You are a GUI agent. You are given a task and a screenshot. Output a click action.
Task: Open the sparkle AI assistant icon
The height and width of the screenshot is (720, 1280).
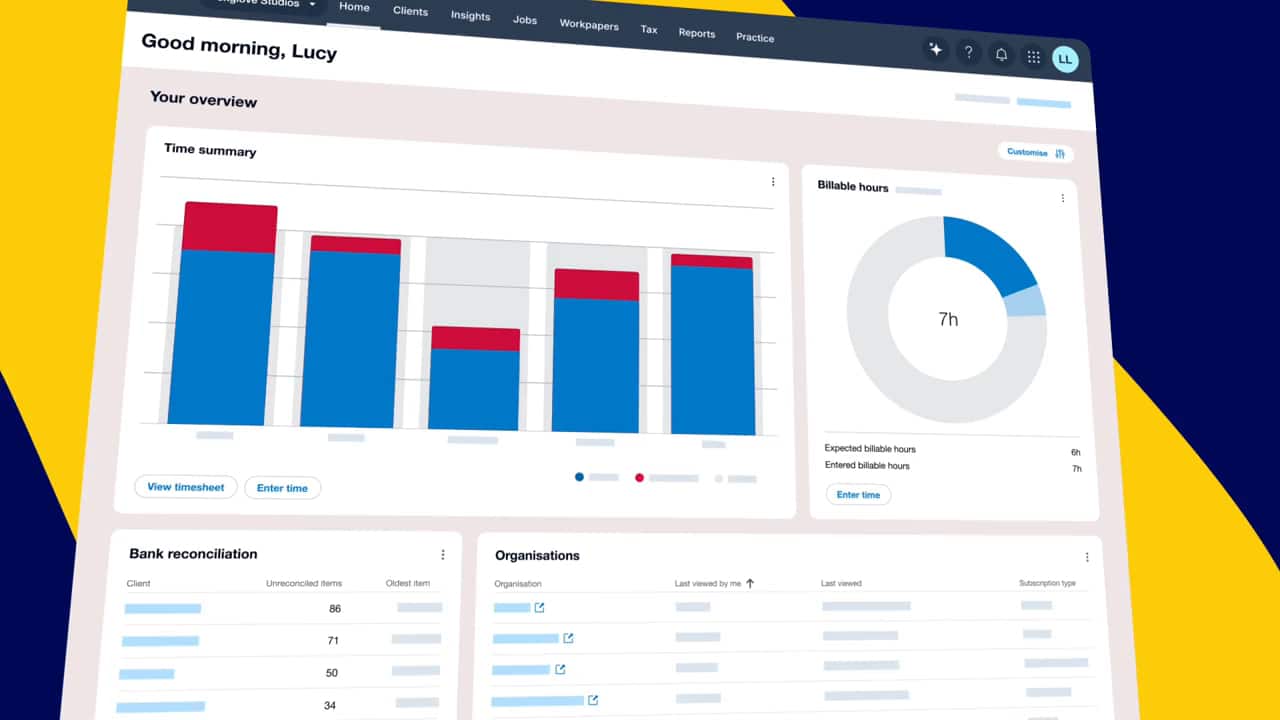click(x=936, y=49)
